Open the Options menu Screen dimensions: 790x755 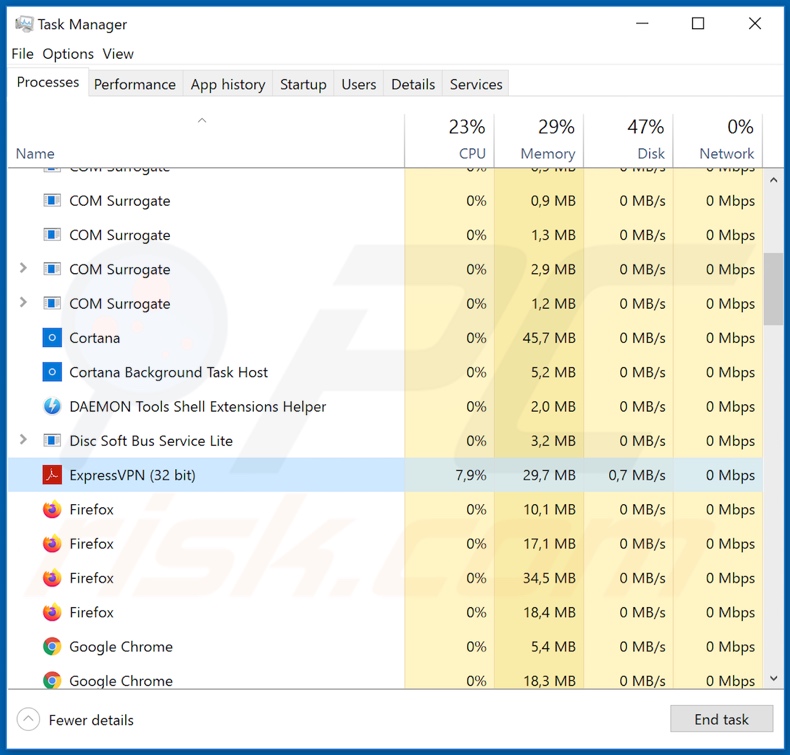click(x=68, y=54)
